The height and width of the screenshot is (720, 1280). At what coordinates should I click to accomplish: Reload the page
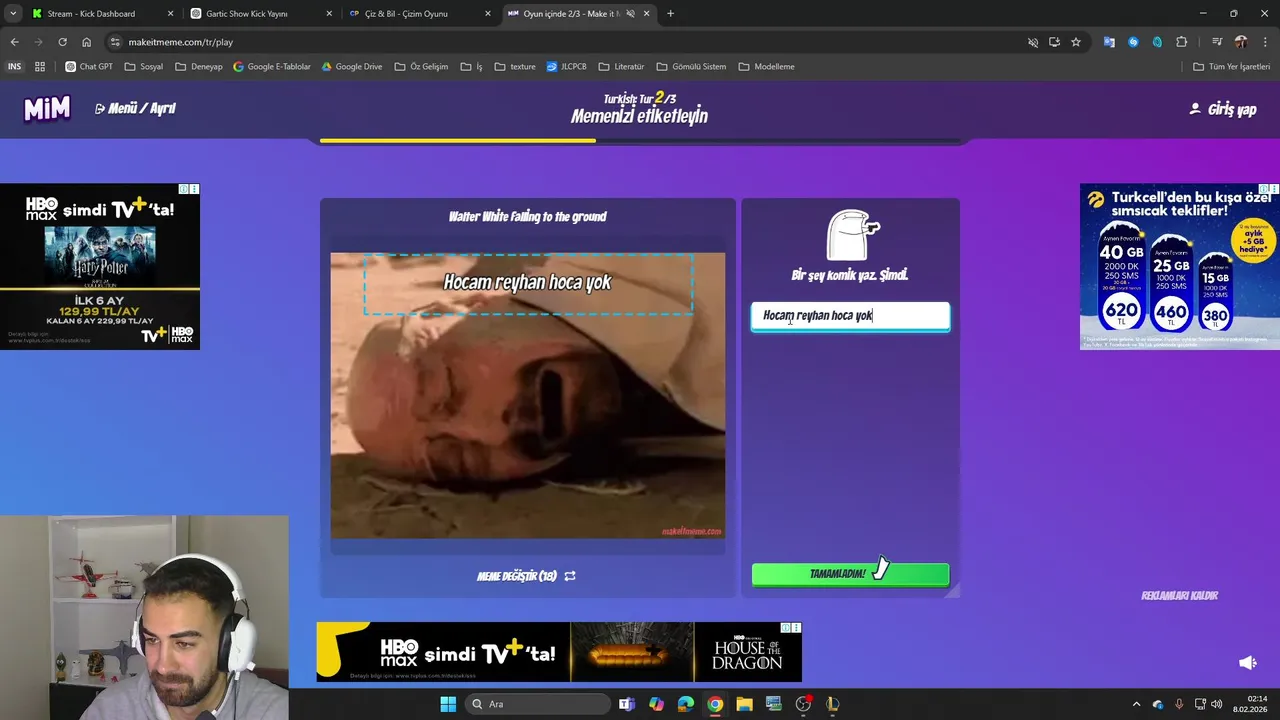coord(62,42)
